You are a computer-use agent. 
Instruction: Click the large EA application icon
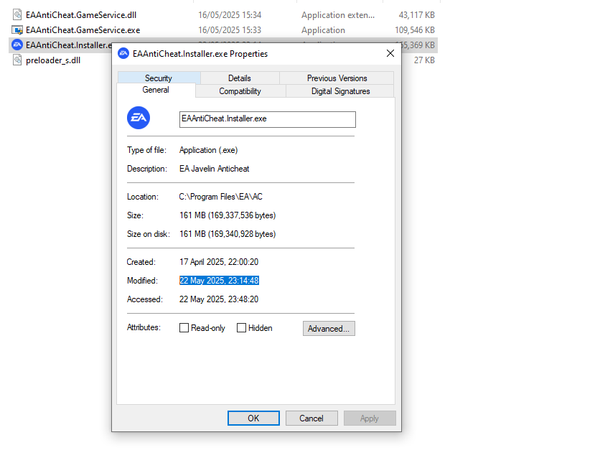pyautogui.click(x=139, y=118)
